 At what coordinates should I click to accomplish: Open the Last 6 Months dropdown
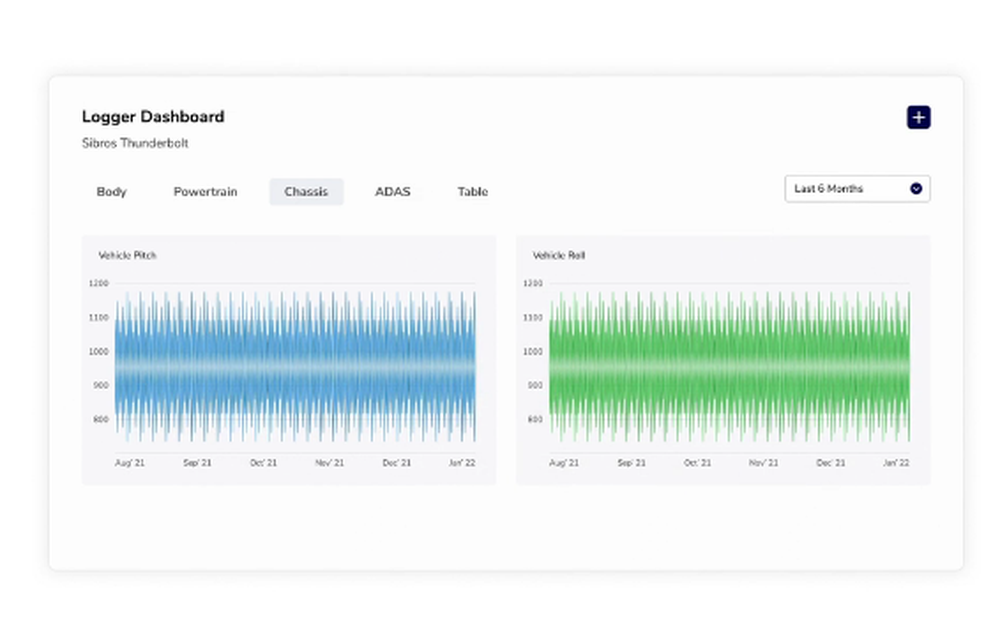[x=857, y=189]
